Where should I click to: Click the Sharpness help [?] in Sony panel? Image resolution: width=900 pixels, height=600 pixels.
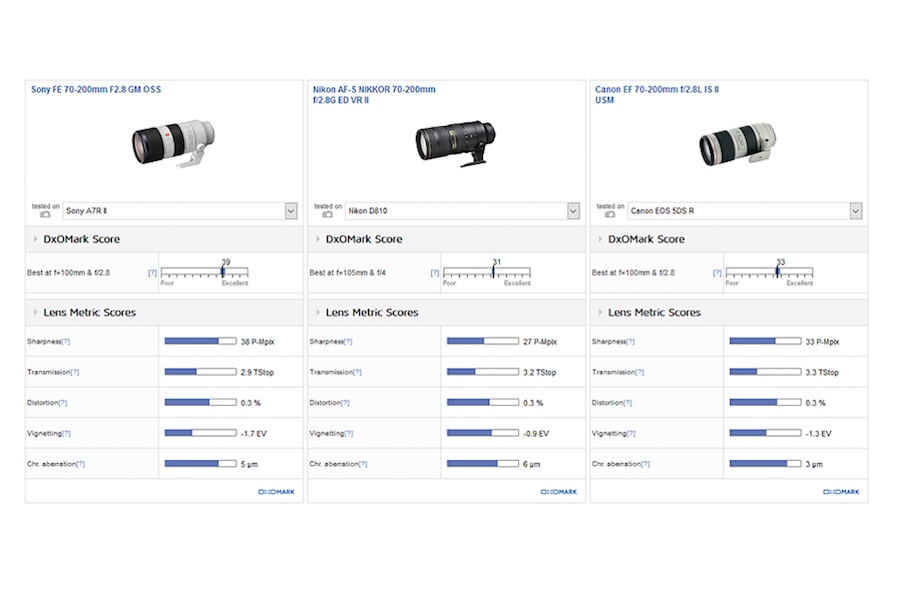pos(66,342)
